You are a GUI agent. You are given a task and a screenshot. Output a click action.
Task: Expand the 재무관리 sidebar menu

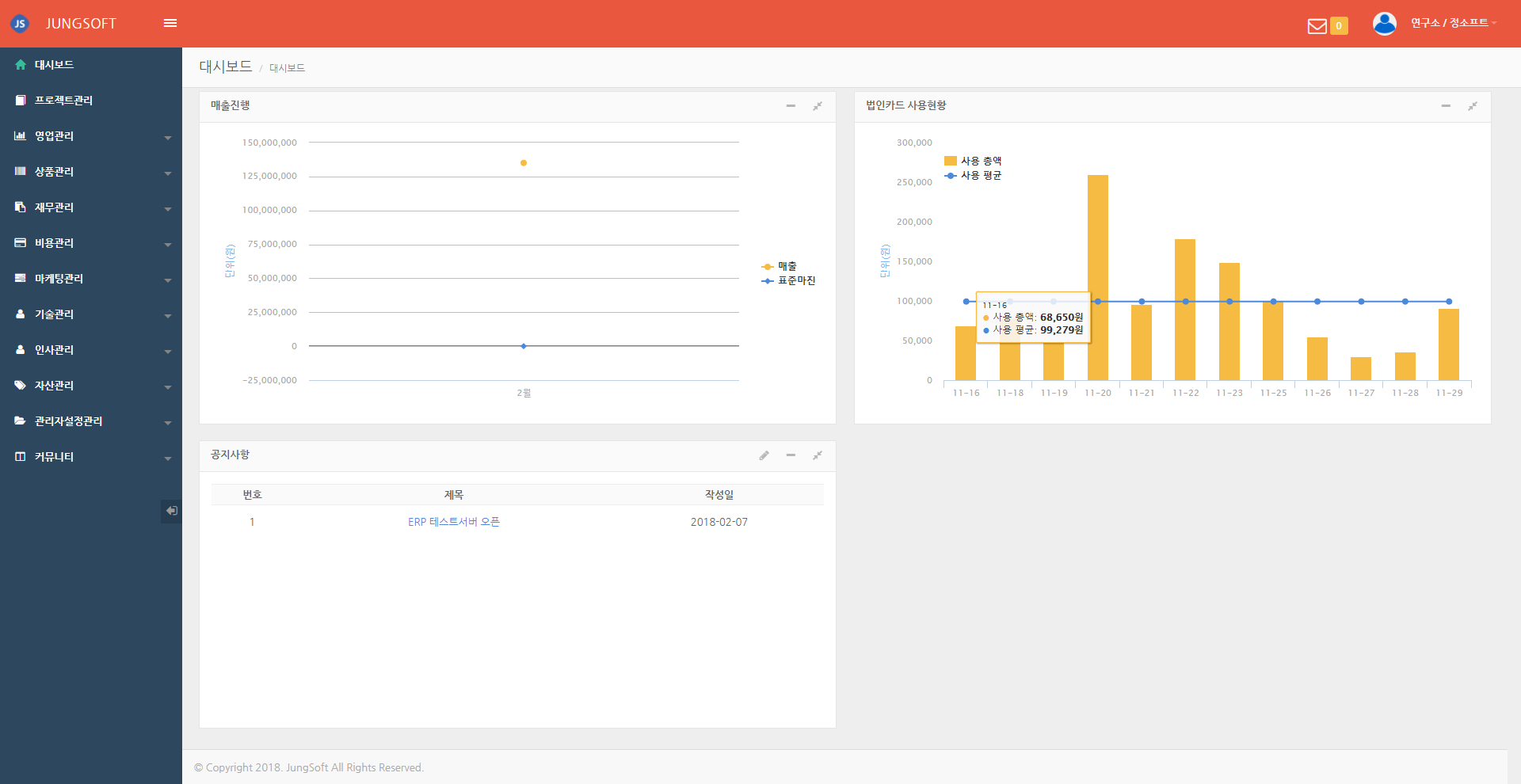click(x=91, y=207)
